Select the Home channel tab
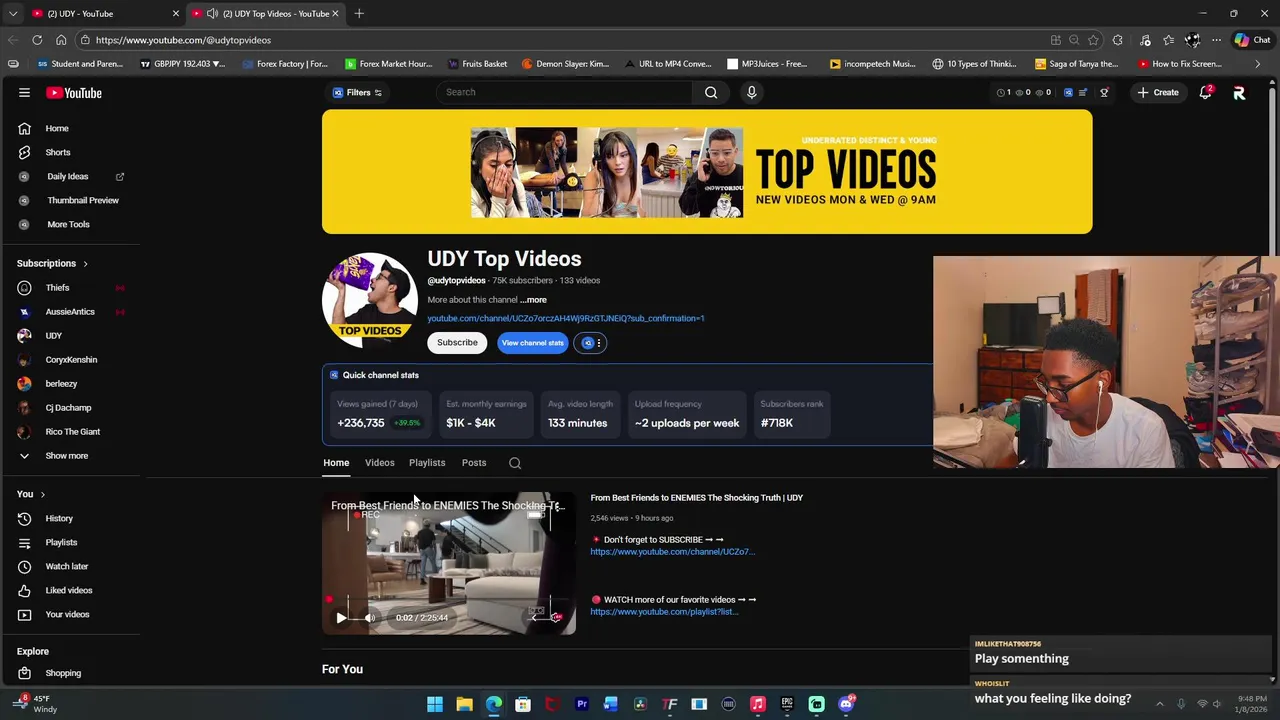Viewport: 1280px width, 720px height. [336, 463]
